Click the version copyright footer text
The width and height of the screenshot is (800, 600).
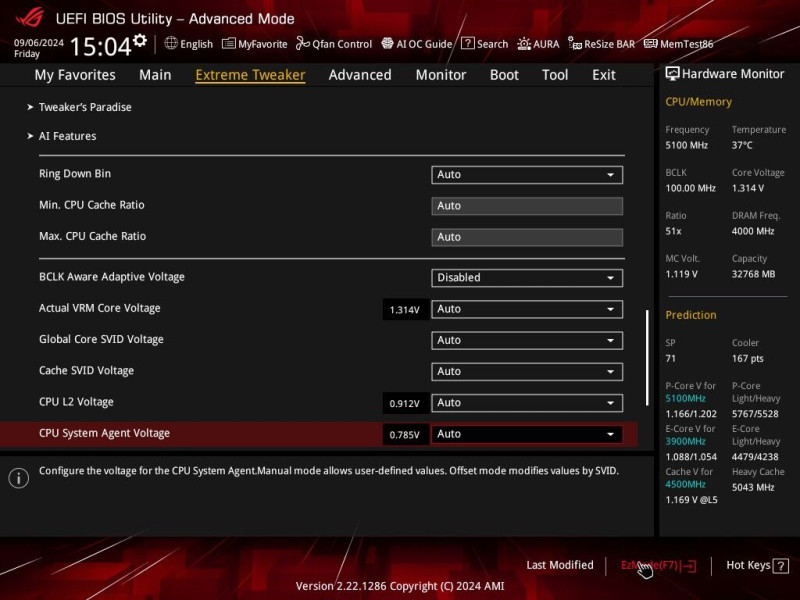point(400,586)
